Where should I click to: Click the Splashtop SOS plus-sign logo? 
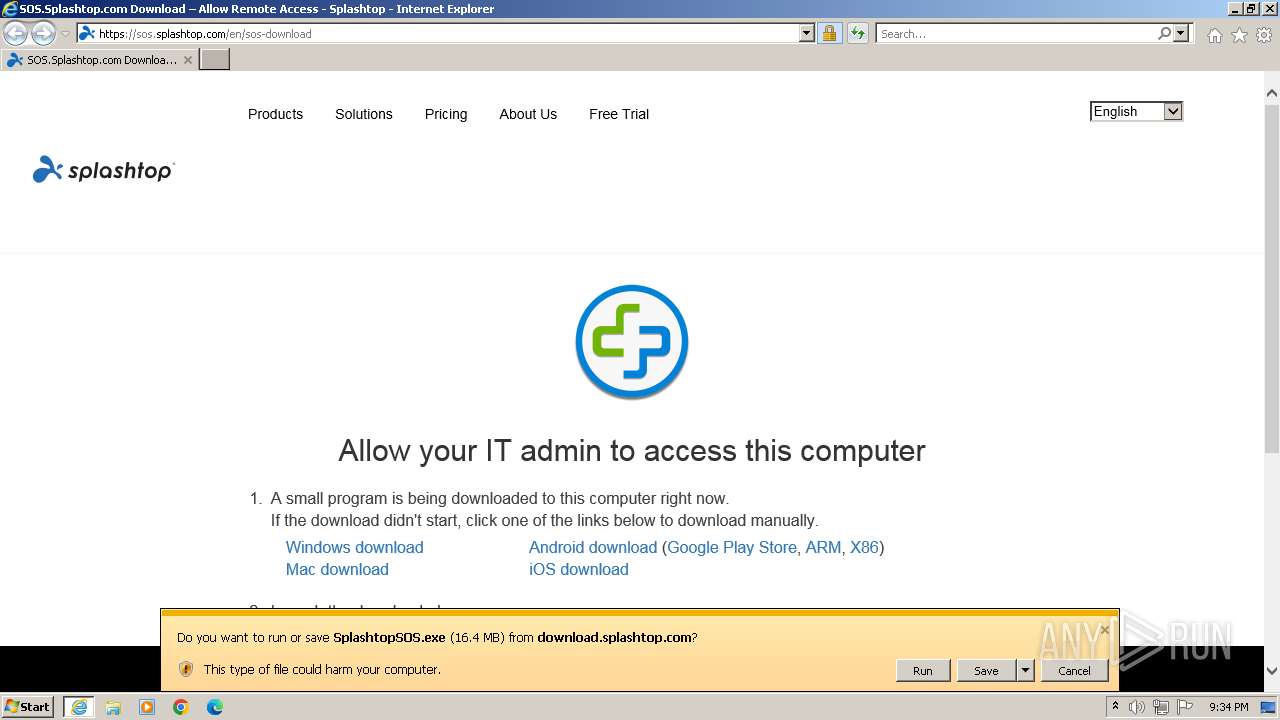pyautogui.click(x=632, y=342)
